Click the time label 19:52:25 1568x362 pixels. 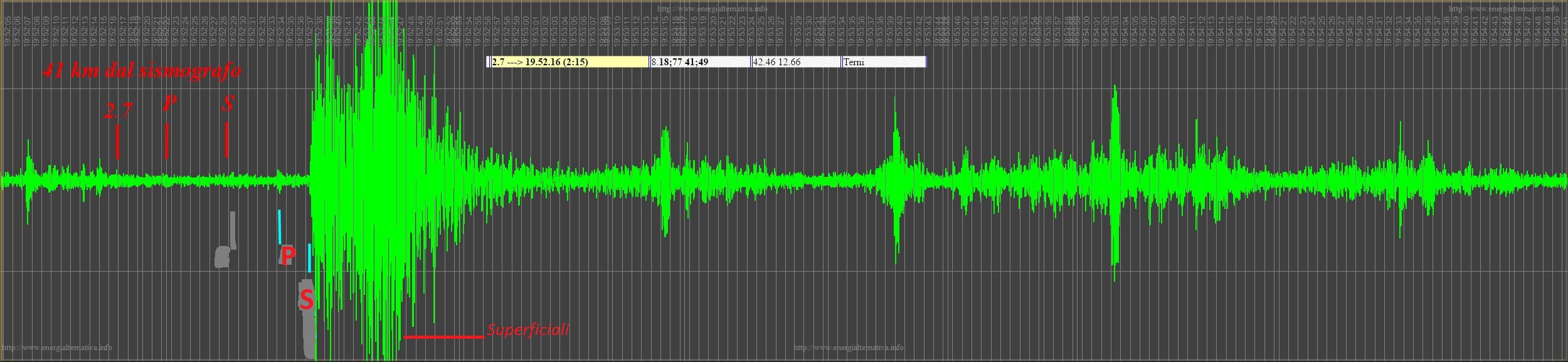pyautogui.click(x=194, y=31)
